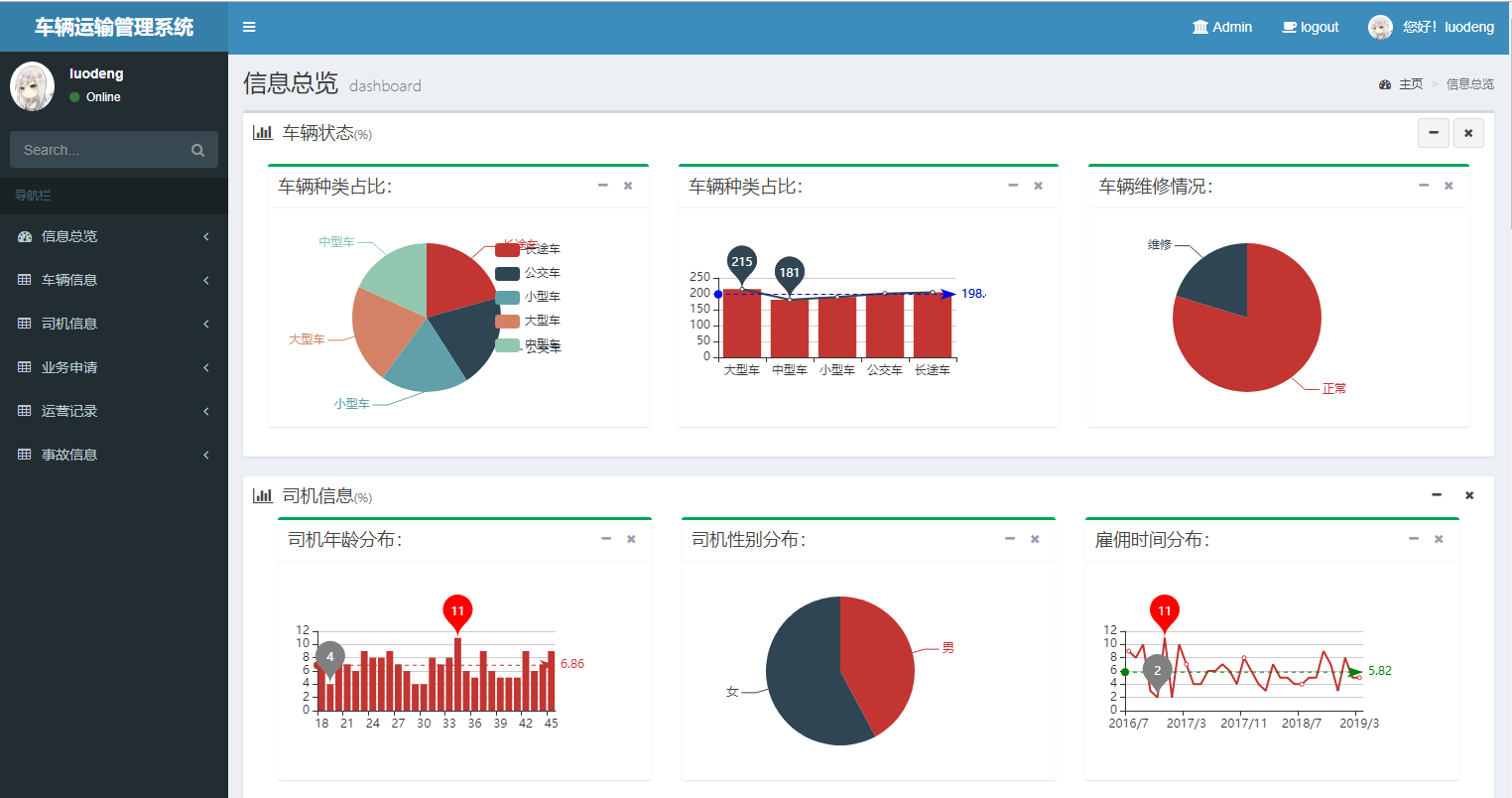The height and width of the screenshot is (798, 1512).
Task: Click the luodeng avatar in the sidebar
Action: (33, 85)
